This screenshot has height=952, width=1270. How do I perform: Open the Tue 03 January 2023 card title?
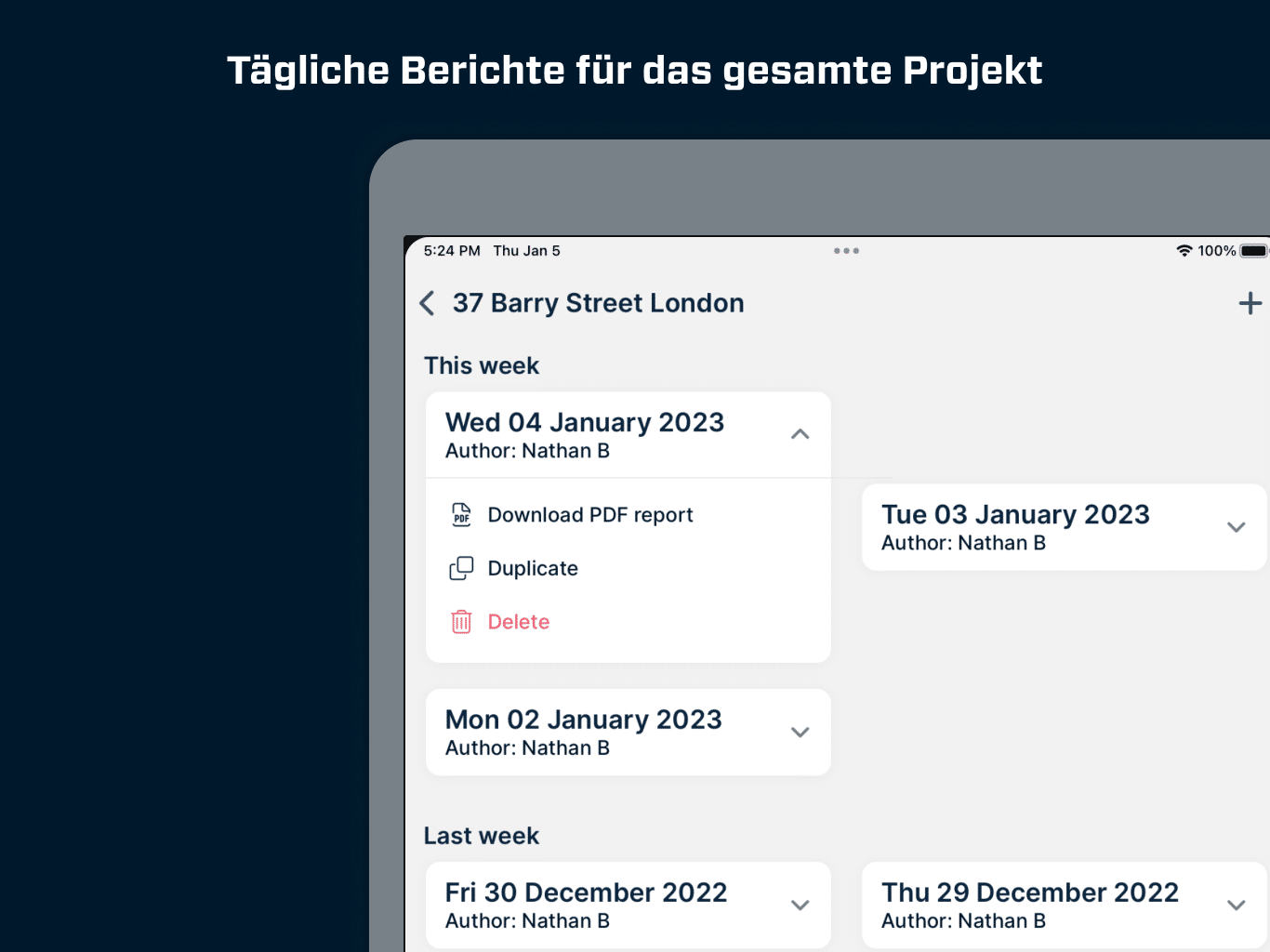coord(1015,514)
